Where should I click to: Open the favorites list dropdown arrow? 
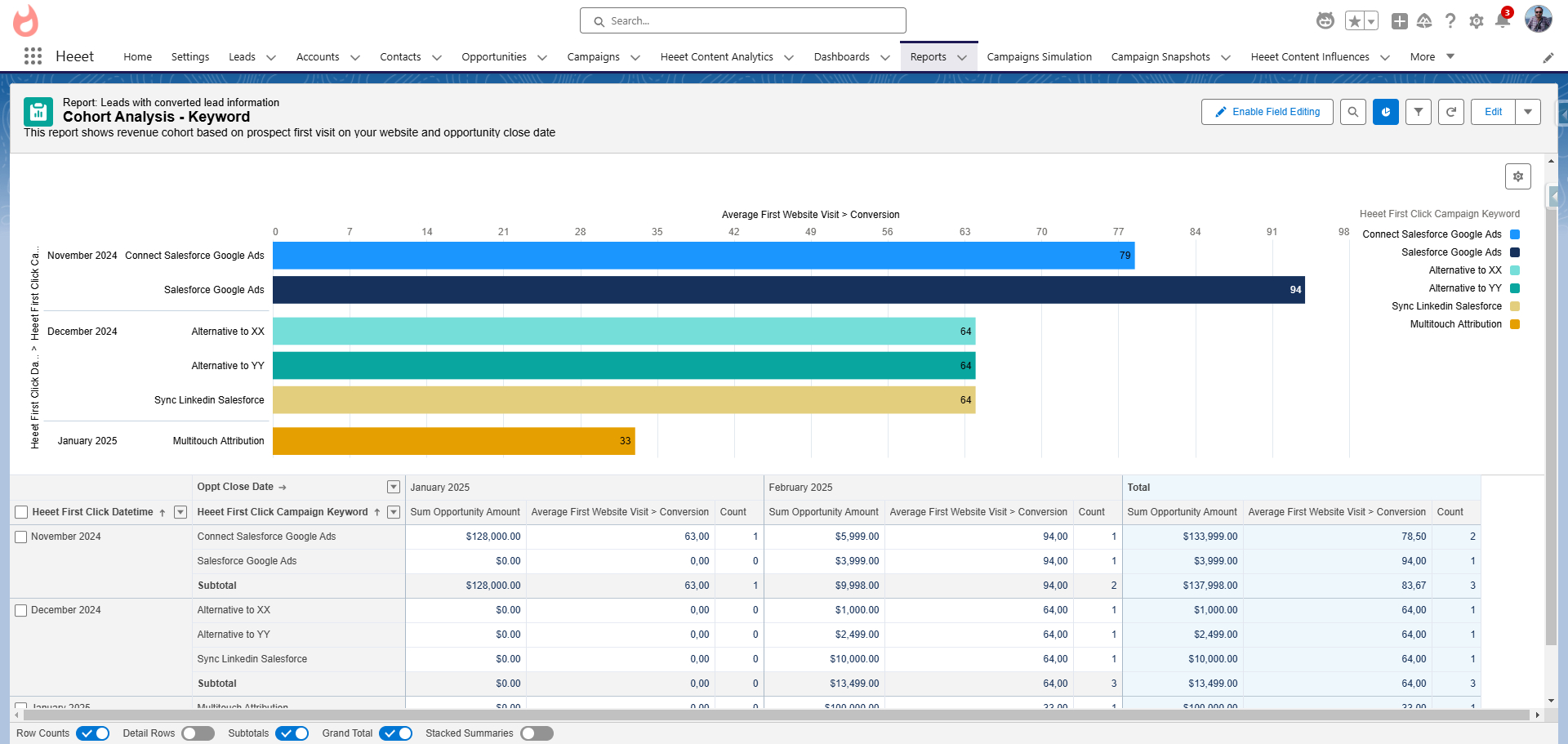1372,21
